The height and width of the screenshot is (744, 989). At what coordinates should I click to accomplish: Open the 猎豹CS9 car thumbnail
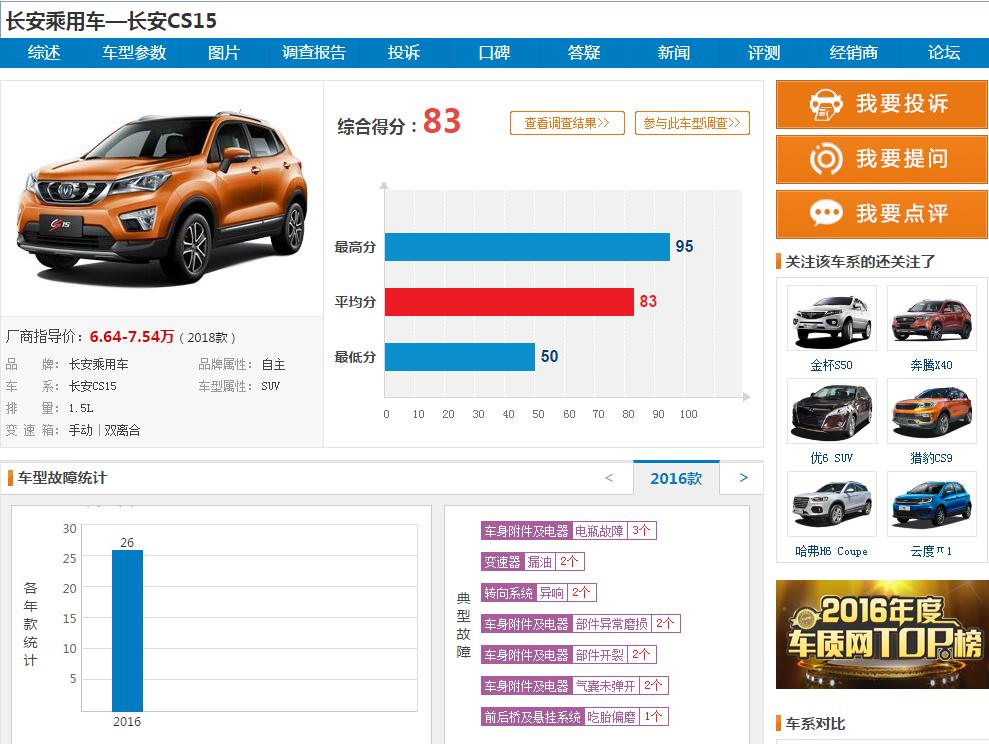pos(932,411)
